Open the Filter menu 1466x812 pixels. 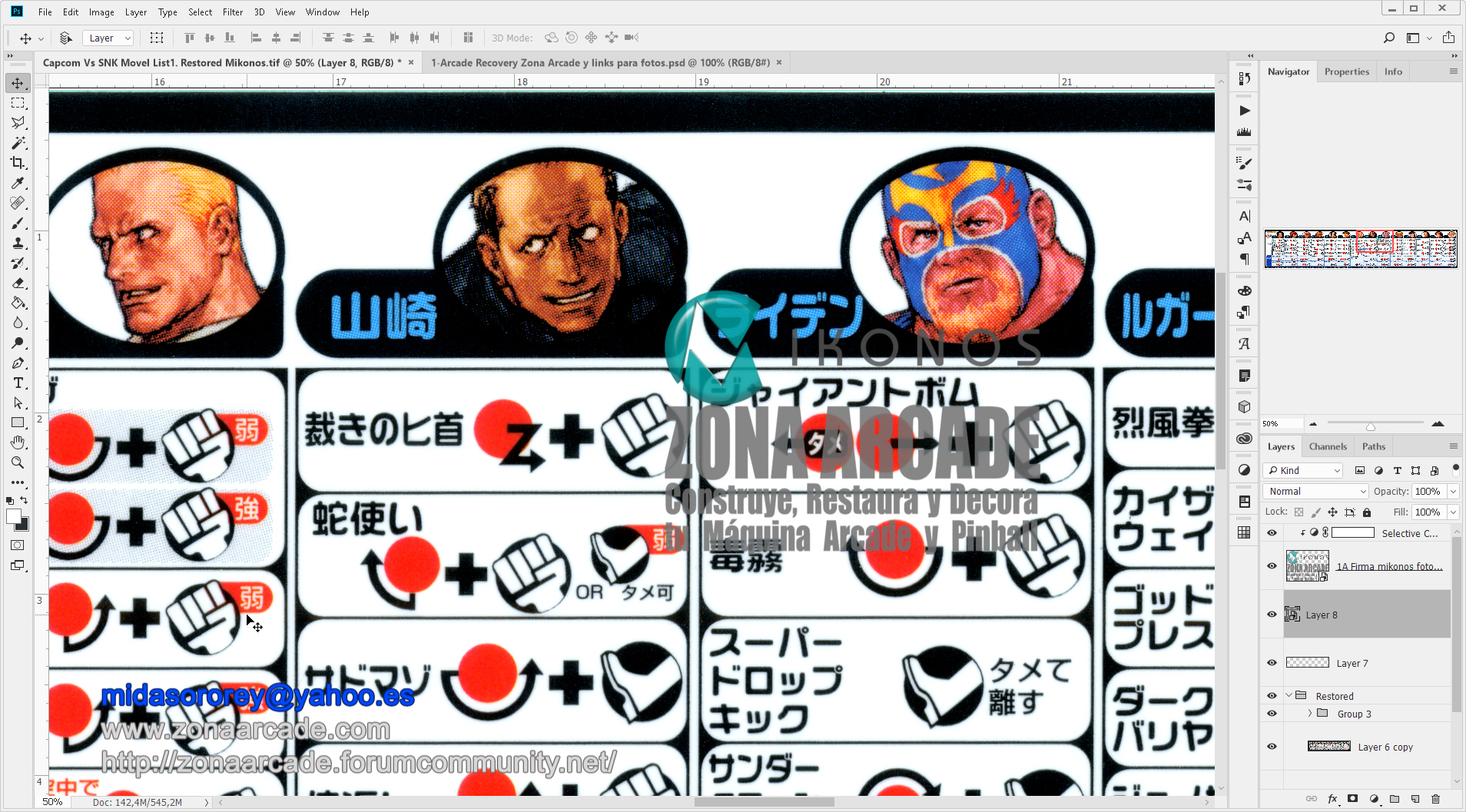(x=233, y=12)
